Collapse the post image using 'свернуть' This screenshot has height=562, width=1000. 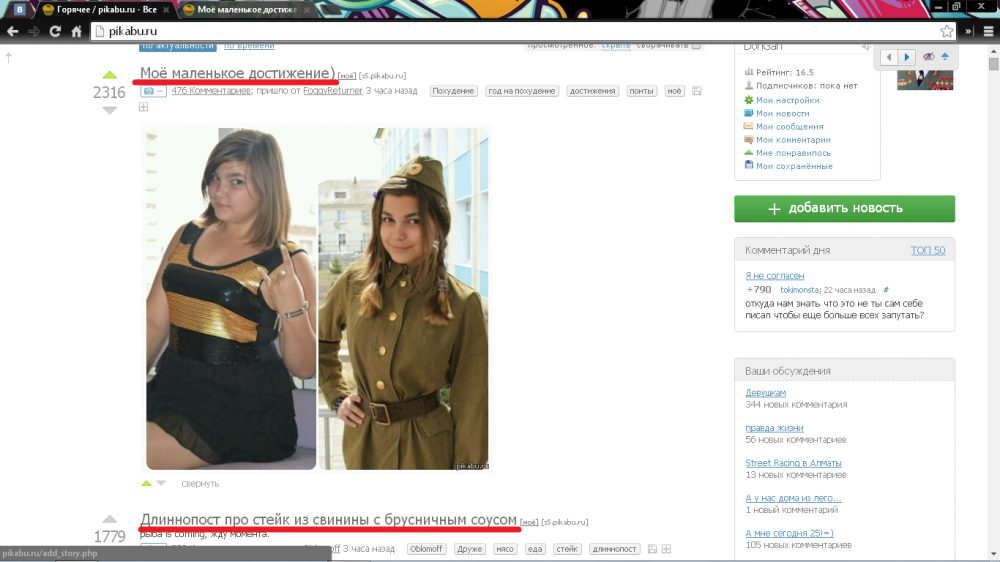click(x=200, y=484)
